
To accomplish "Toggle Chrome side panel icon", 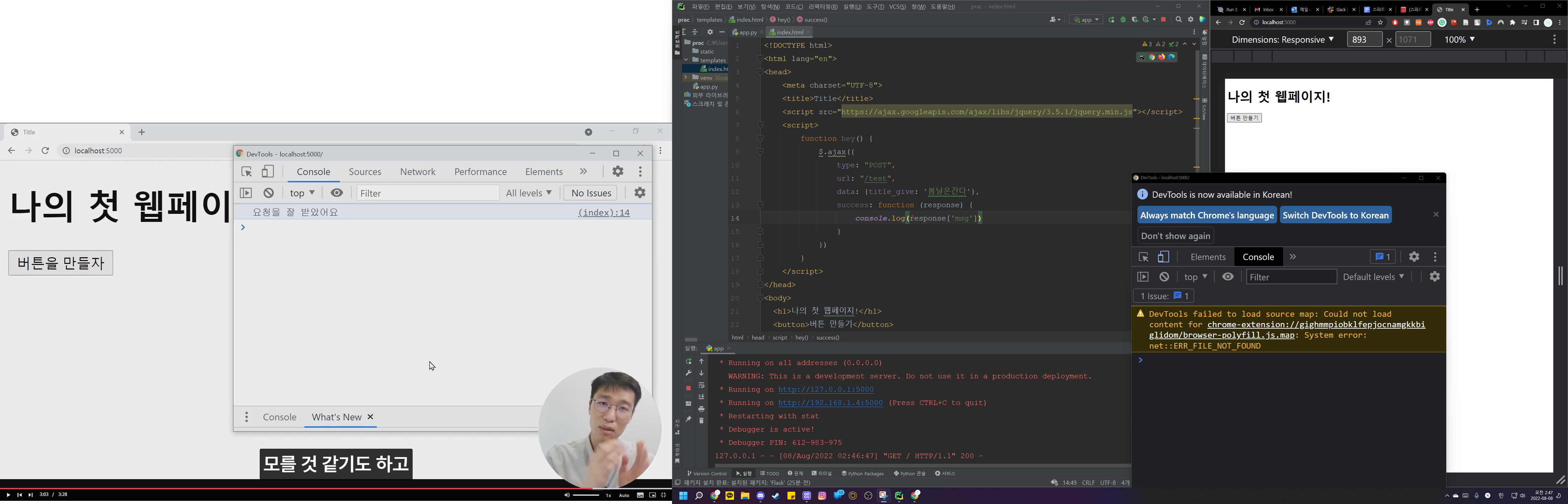I will 1536,22.
